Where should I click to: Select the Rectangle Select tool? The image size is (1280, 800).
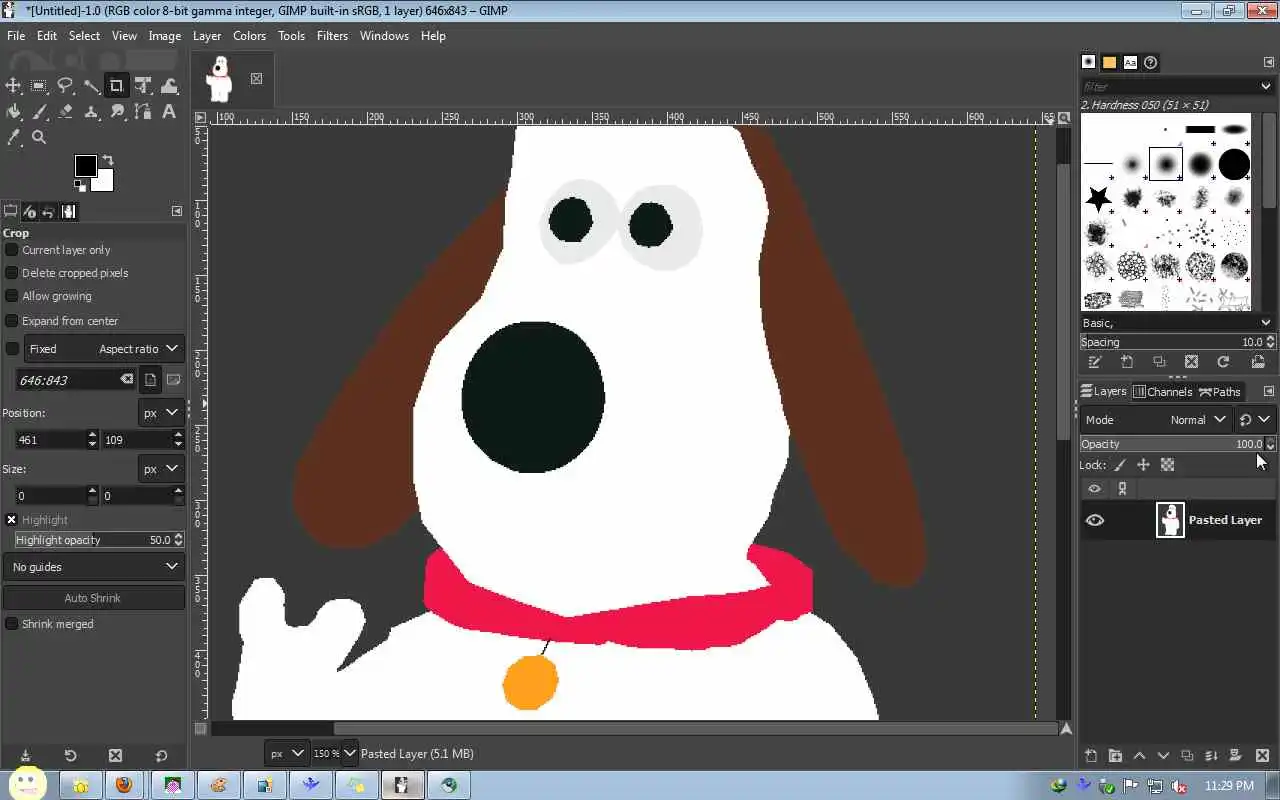[39, 86]
